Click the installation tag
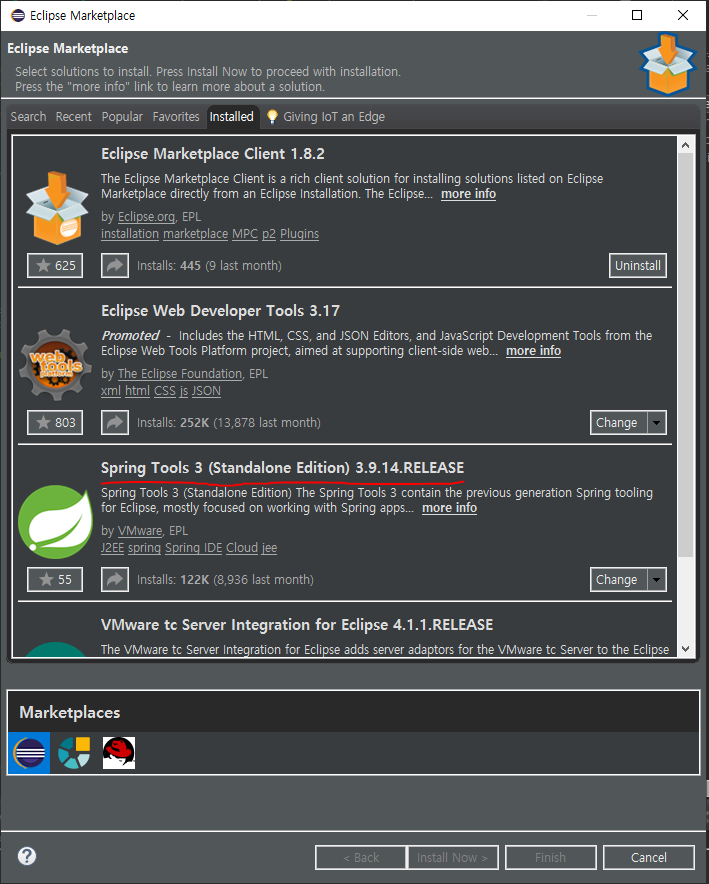Screen dimensions: 709x884 pos(130,234)
